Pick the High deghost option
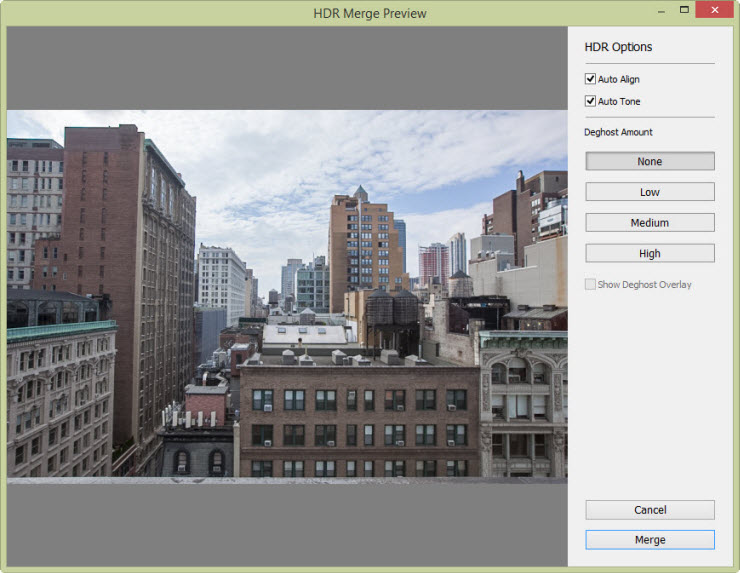 point(649,254)
